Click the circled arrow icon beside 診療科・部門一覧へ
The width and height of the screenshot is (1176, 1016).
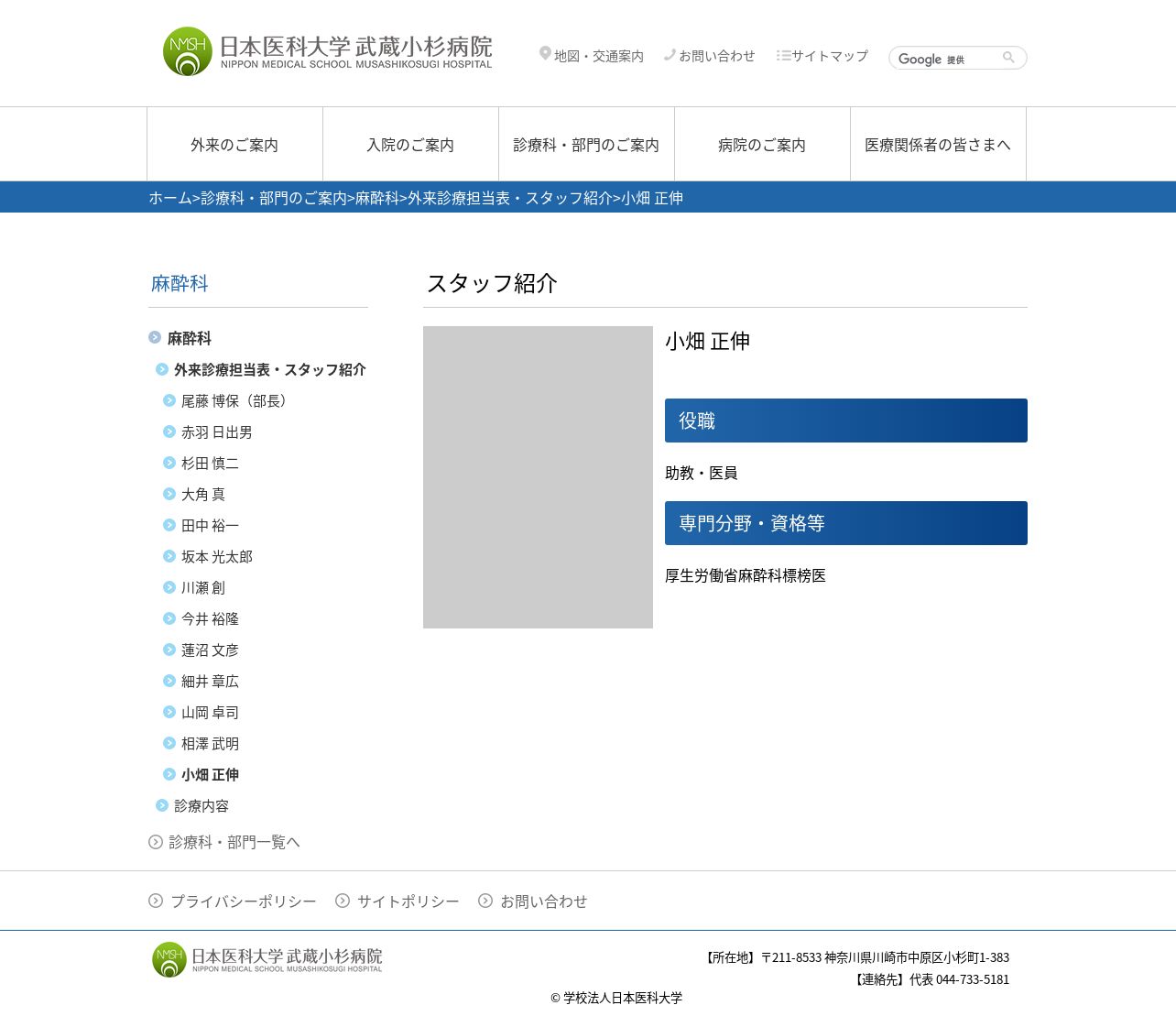coord(156,842)
